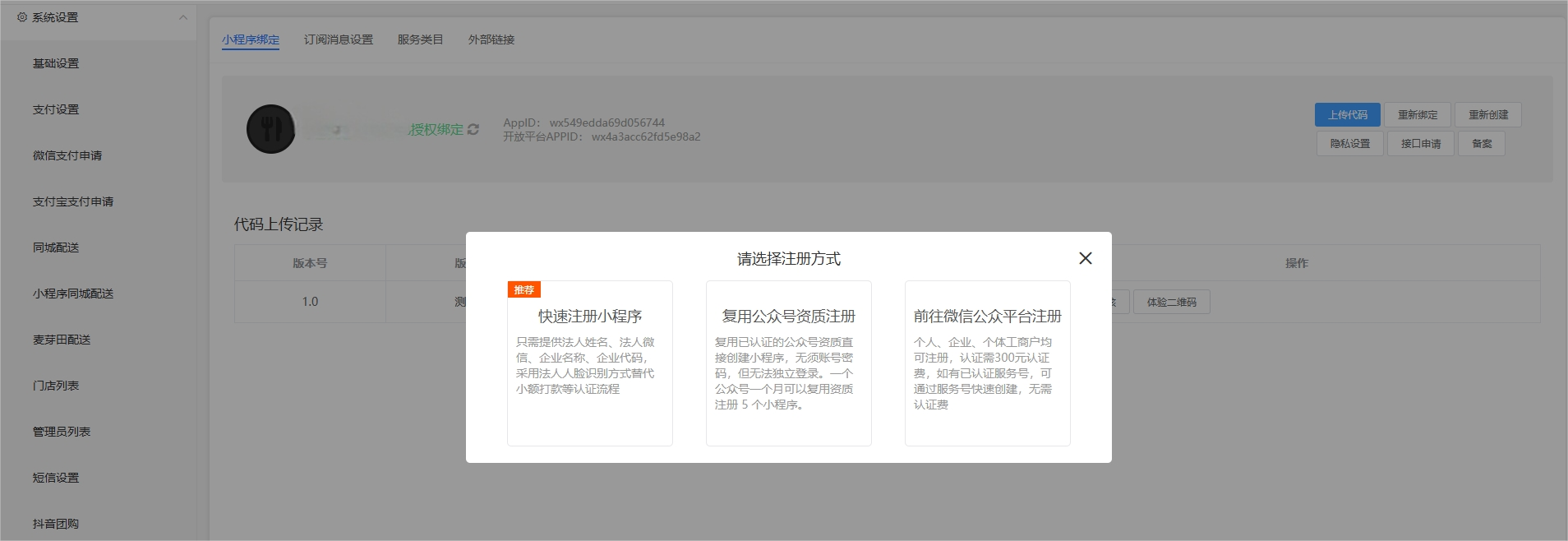Click the 重新绑定 button
The image size is (1568, 541).
(x=1418, y=115)
